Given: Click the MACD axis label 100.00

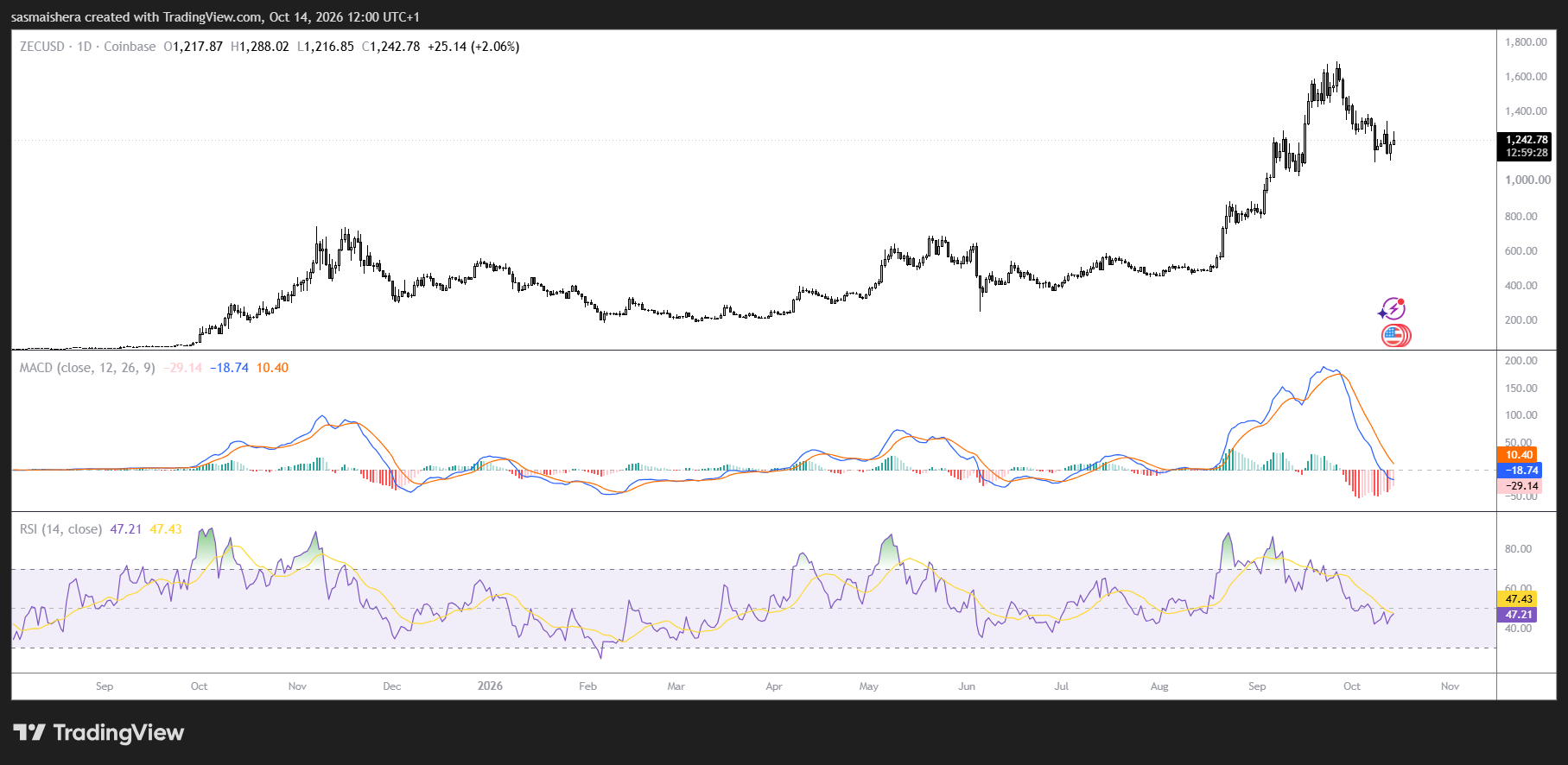Looking at the screenshot, I should pyautogui.click(x=1521, y=415).
